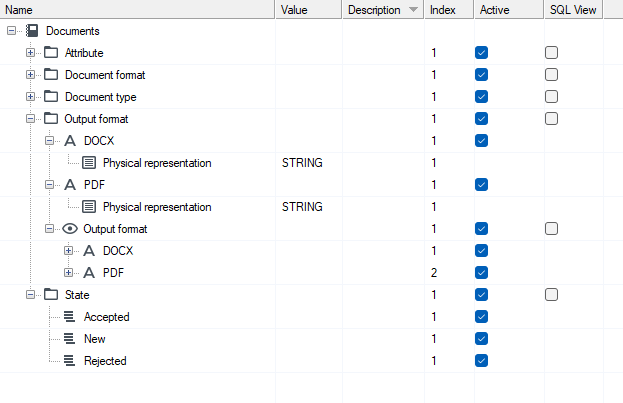Uncheck Active for Document format row

click(x=481, y=74)
